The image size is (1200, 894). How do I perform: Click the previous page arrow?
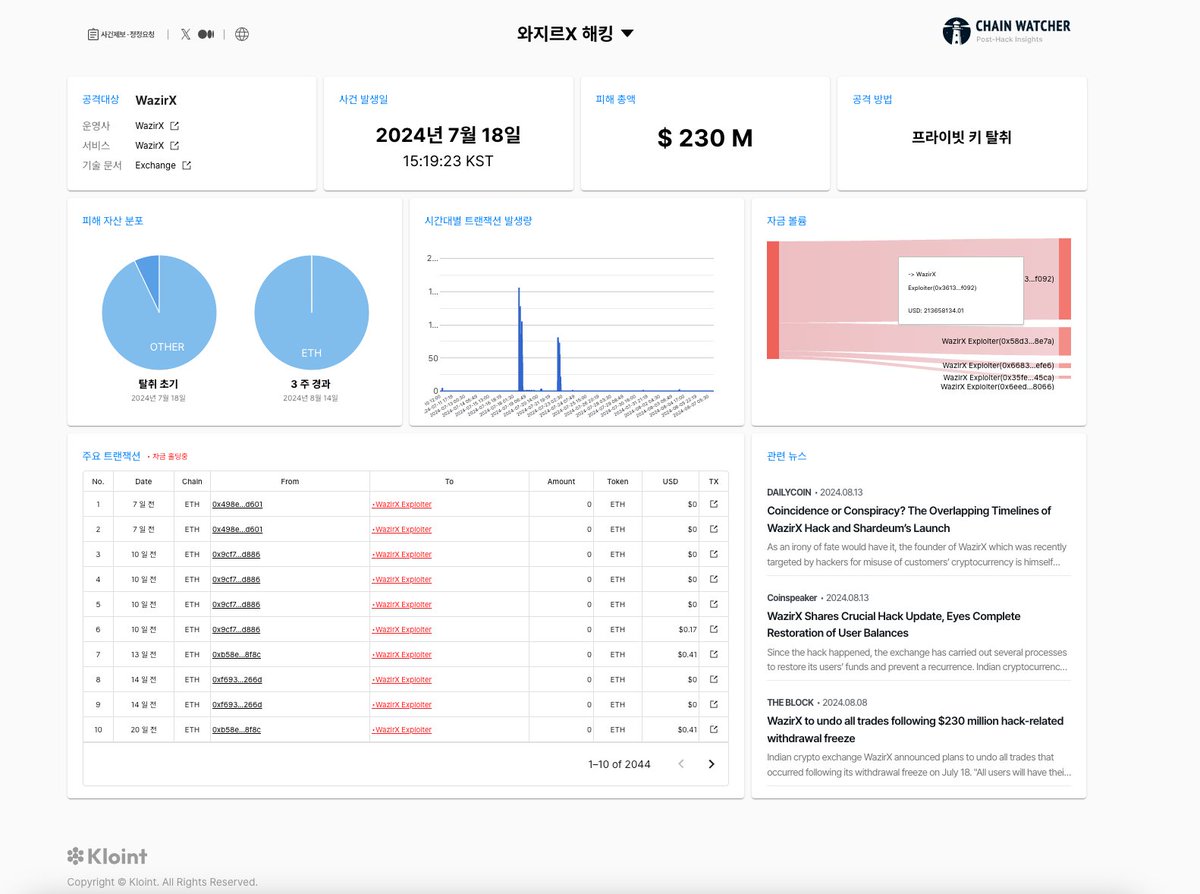[x=681, y=764]
